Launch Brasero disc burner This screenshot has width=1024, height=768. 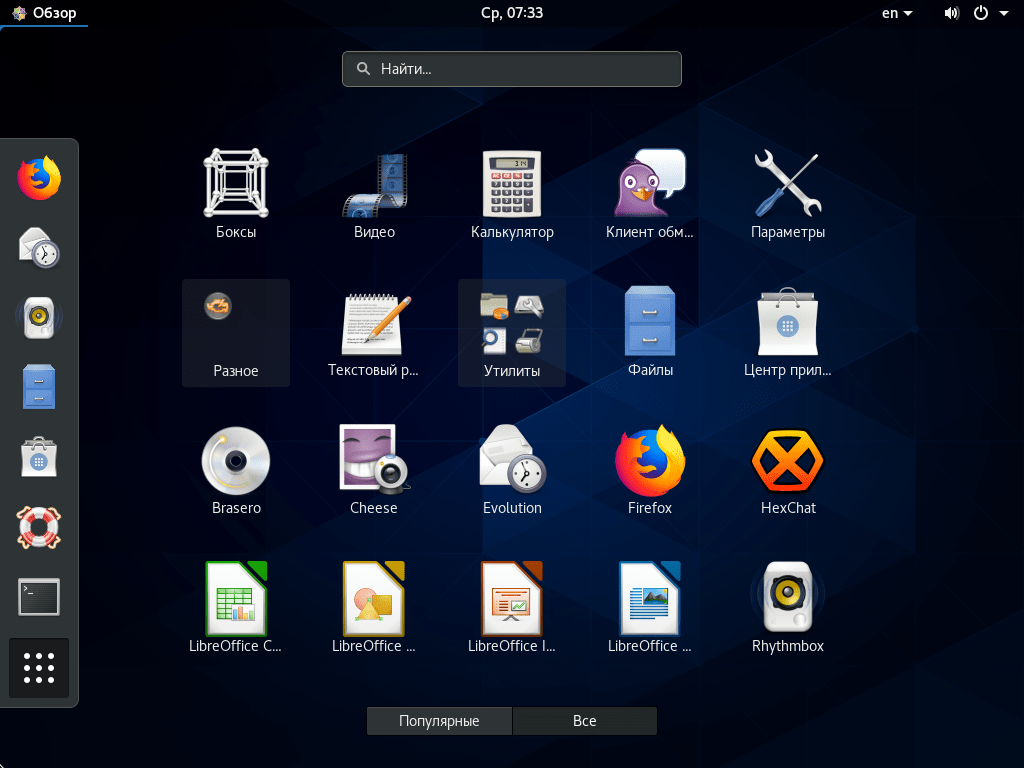[x=236, y=461]
